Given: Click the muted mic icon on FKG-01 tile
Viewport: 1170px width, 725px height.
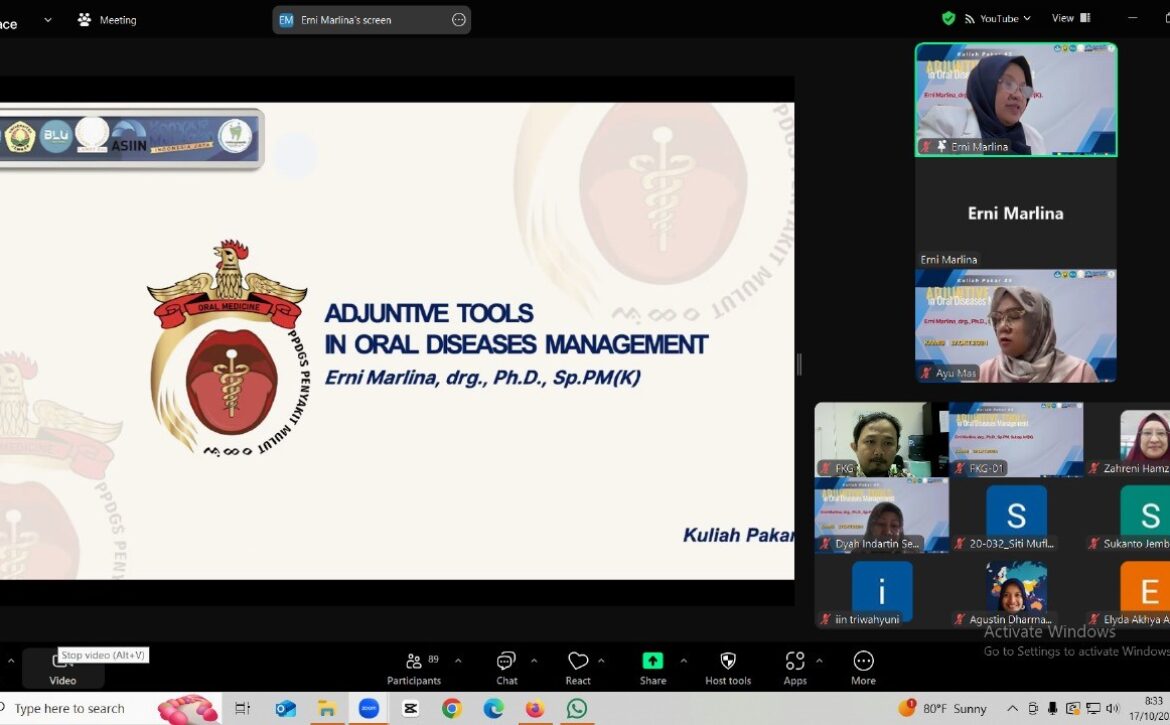Looking at the screenshot, I should [960, 468].
